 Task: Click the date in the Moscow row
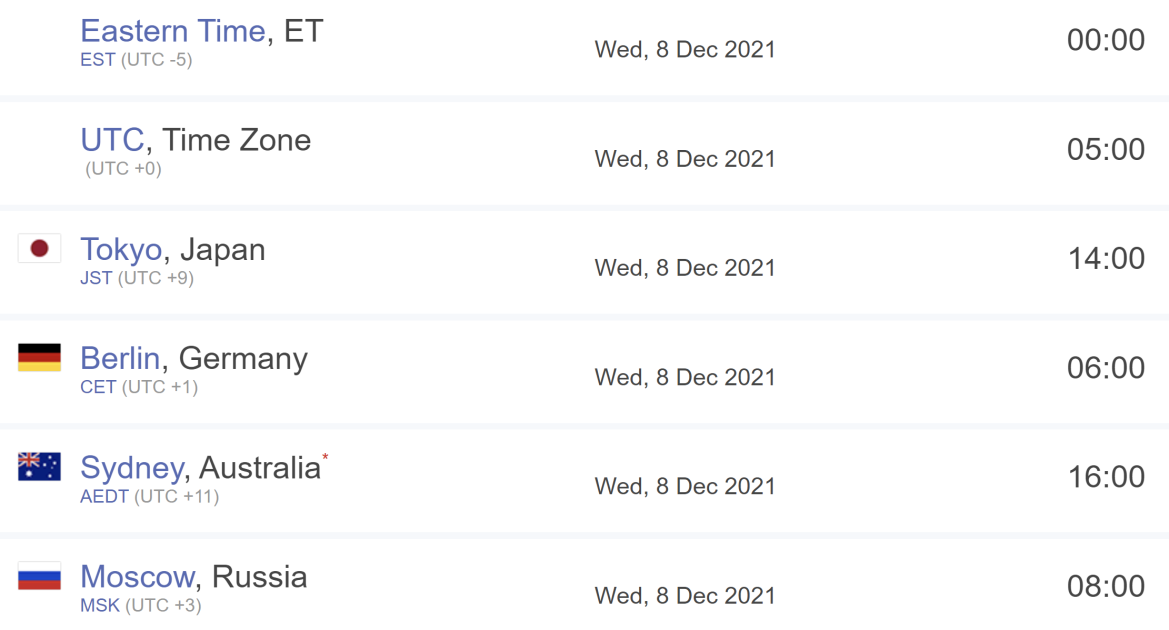pos(685,596)
